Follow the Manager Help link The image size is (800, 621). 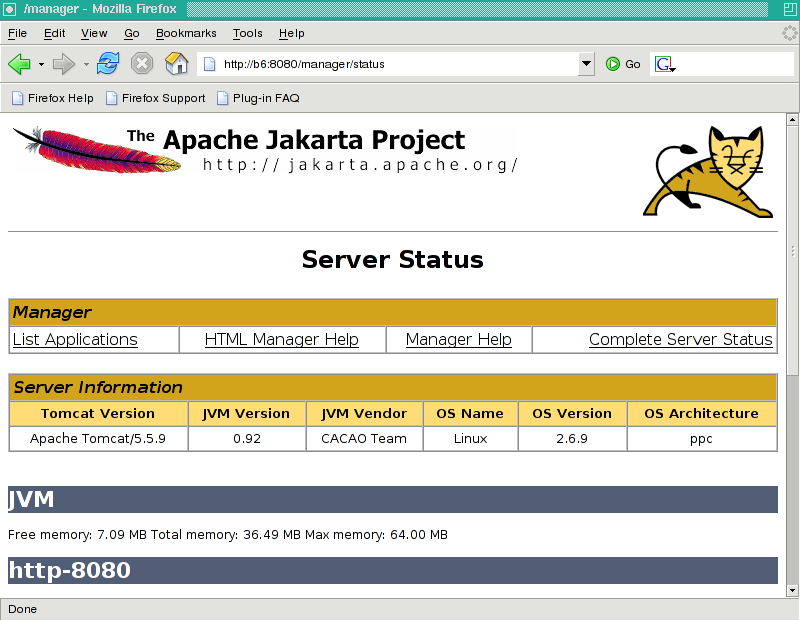click(x=459, y=339)
